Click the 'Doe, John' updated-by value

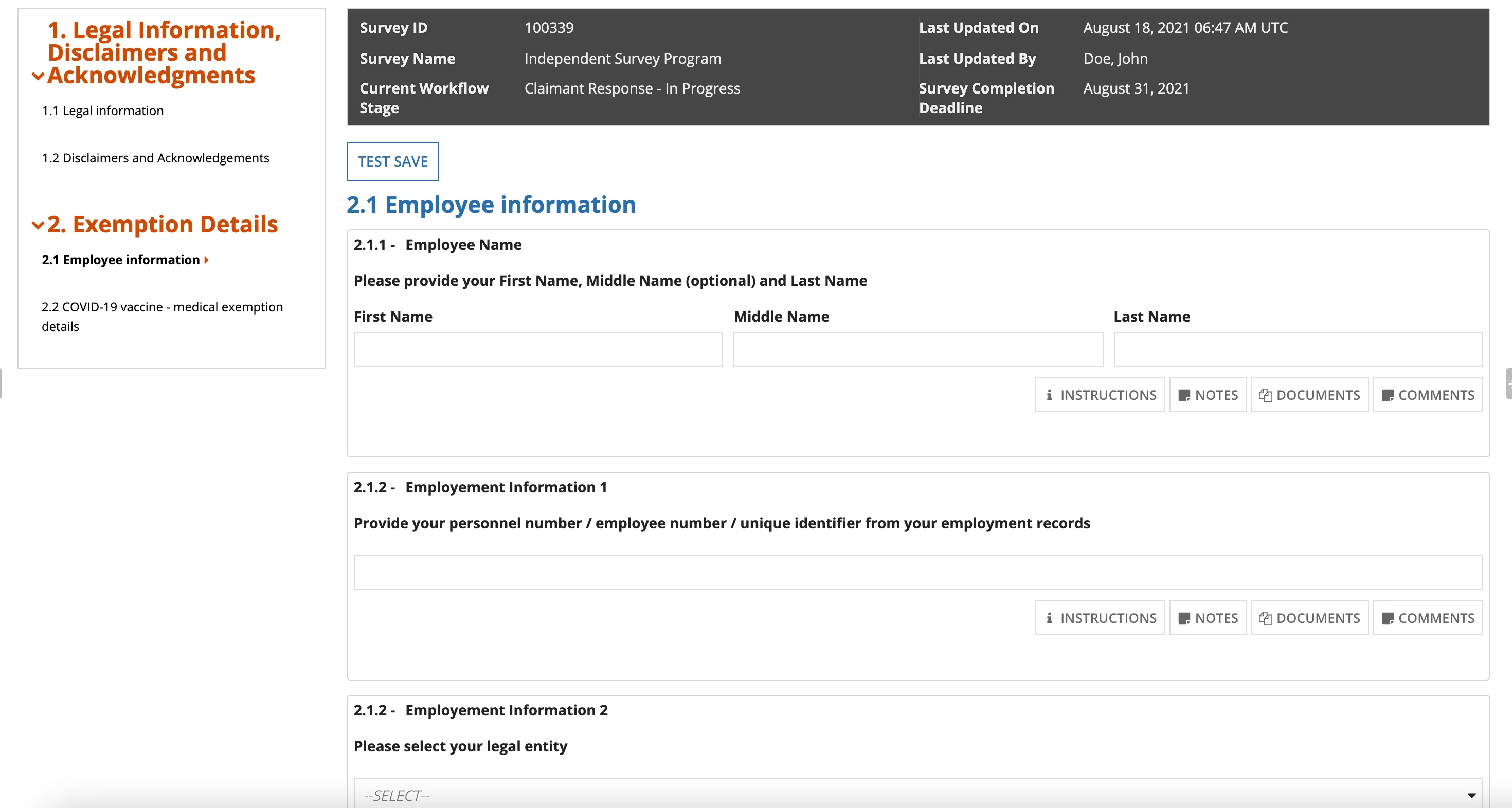(1115, 59)
